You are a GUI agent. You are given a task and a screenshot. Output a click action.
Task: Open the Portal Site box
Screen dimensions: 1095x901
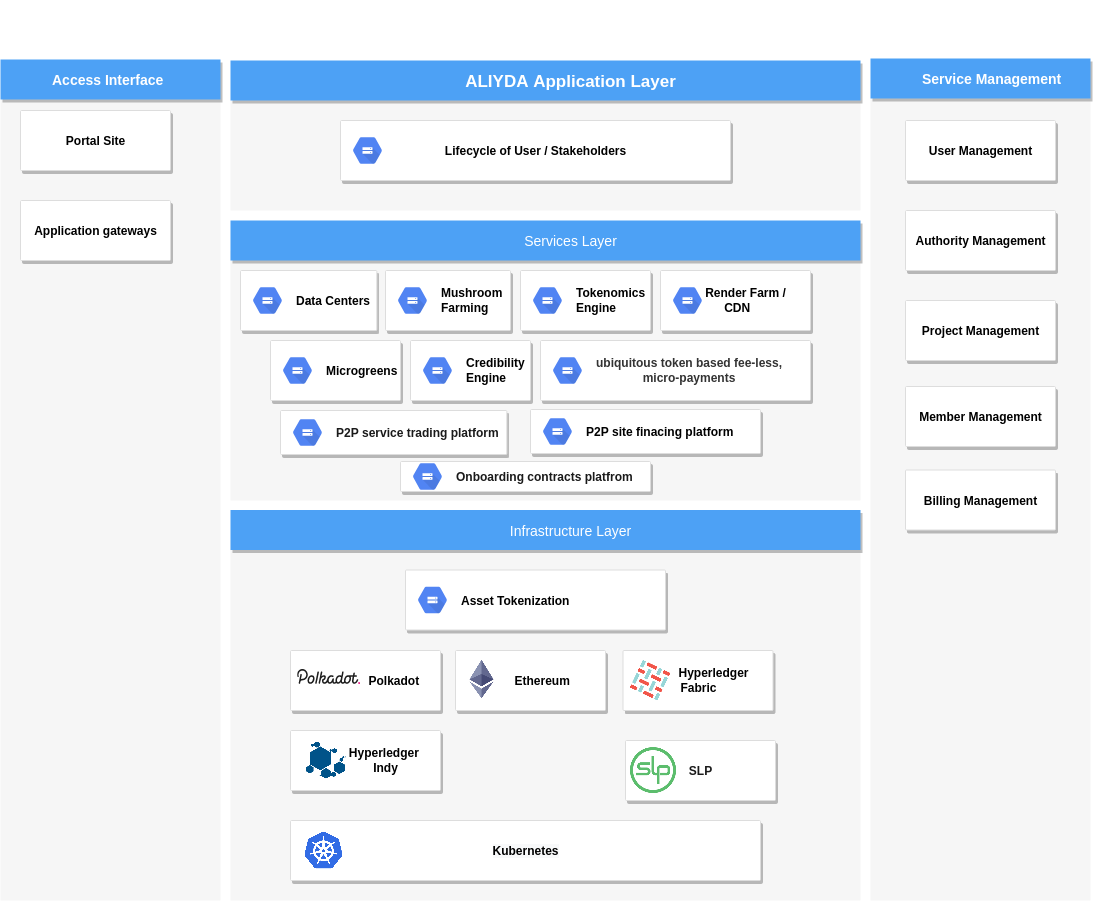[x=96, y=141]
